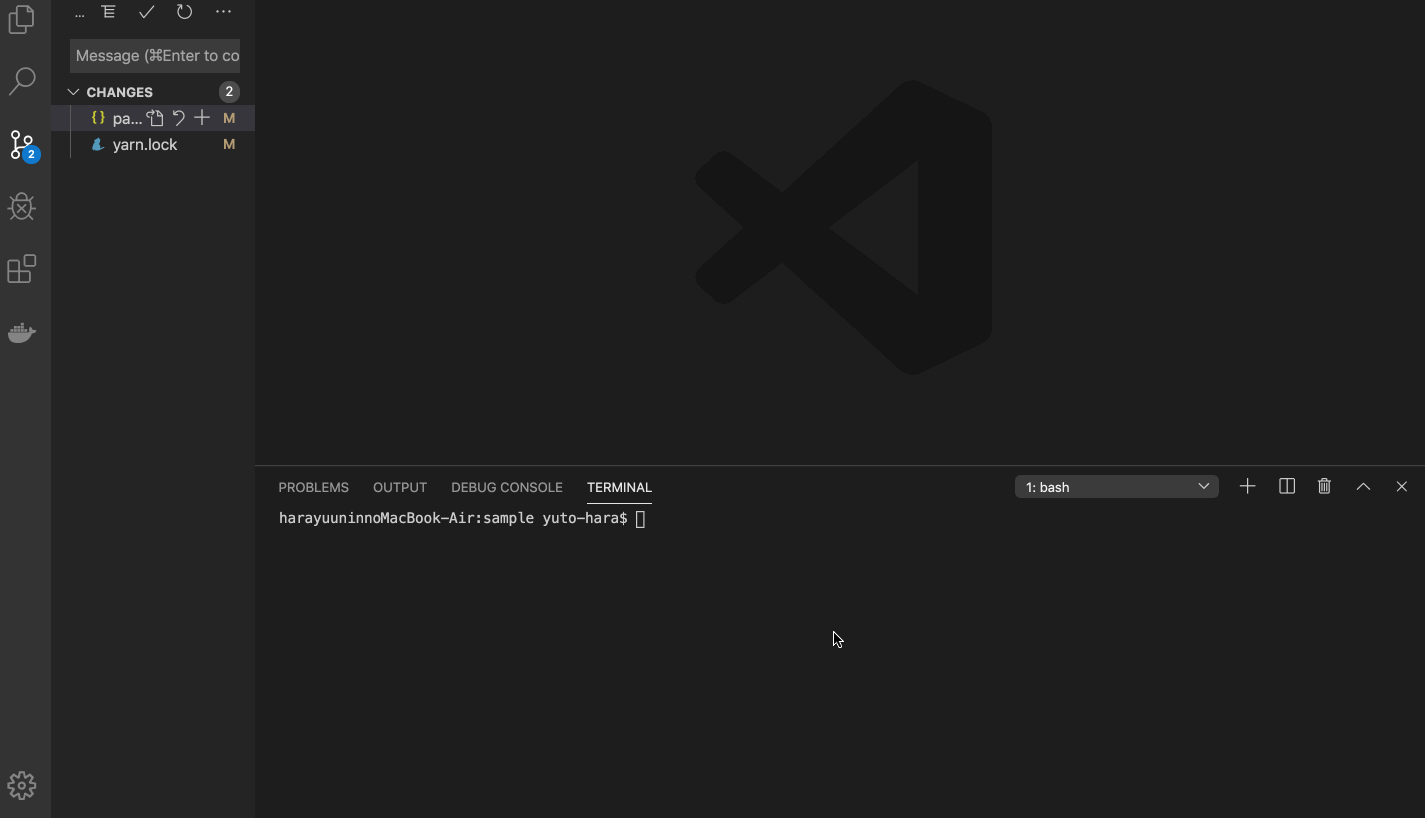Create a new terminal with plus icon
1425x818 pixels.
1247,486
